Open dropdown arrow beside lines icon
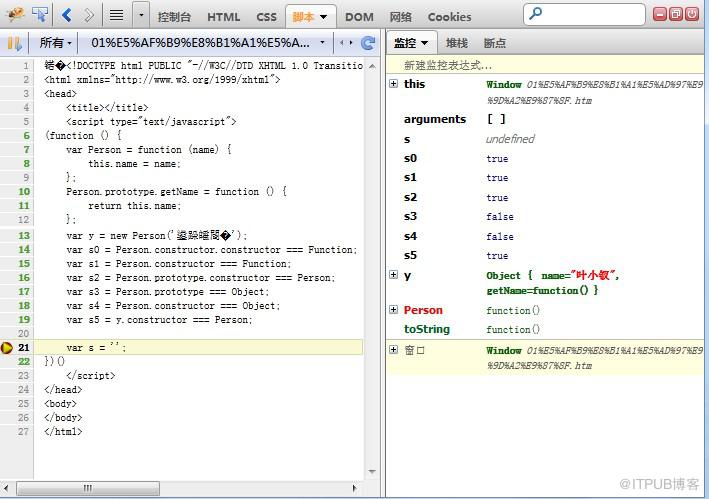 coord(141,15)
